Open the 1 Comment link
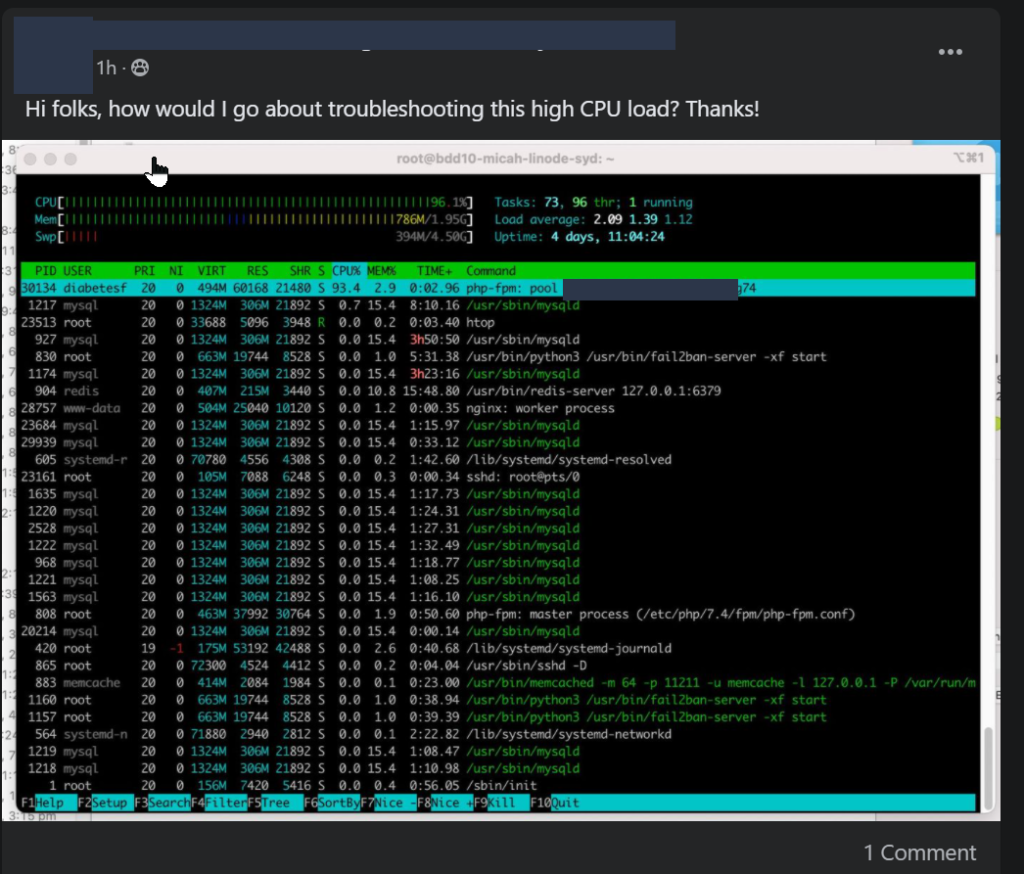1024x874 pixels. point(919,853)
